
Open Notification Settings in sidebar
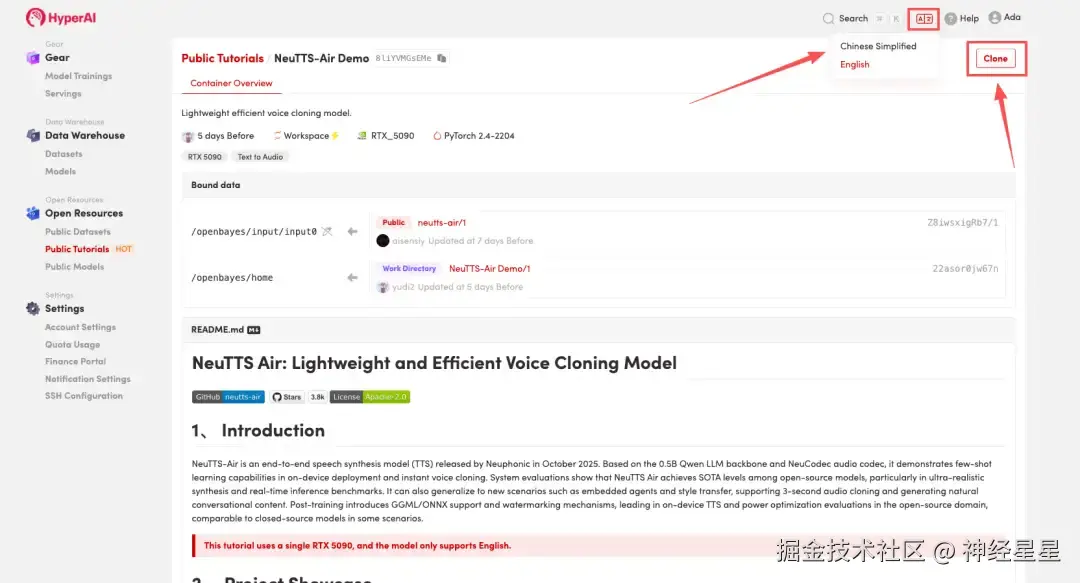[x=87, y=378]
